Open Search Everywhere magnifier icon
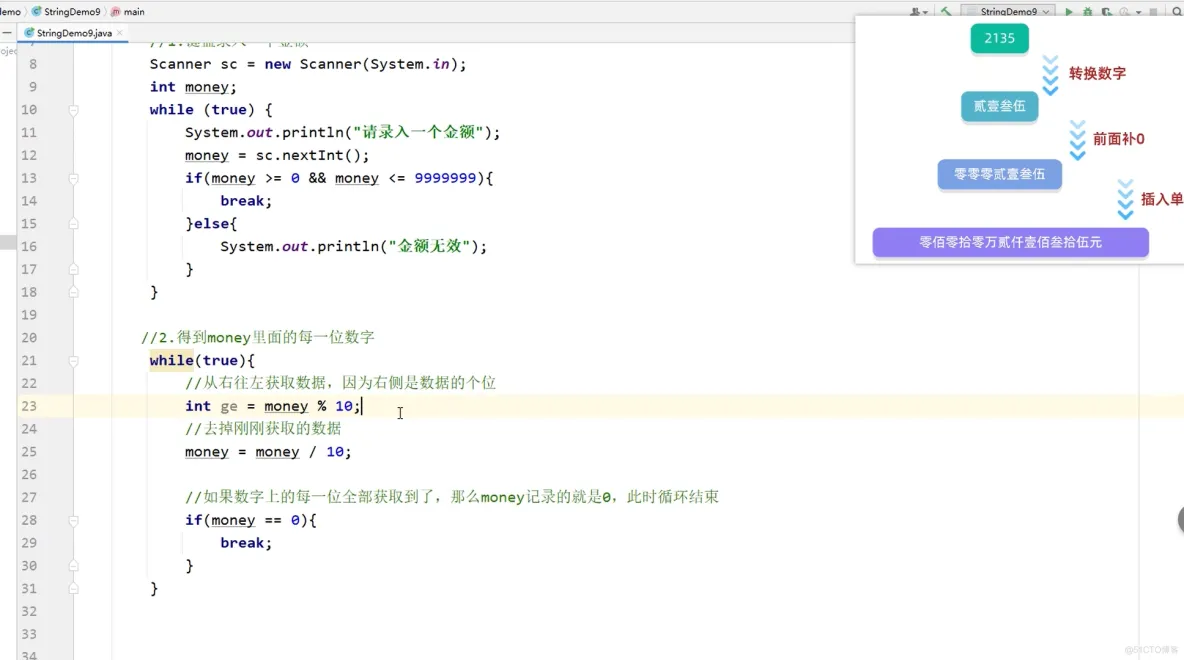Screen dimensions: 1184x660 [1177, 11]
